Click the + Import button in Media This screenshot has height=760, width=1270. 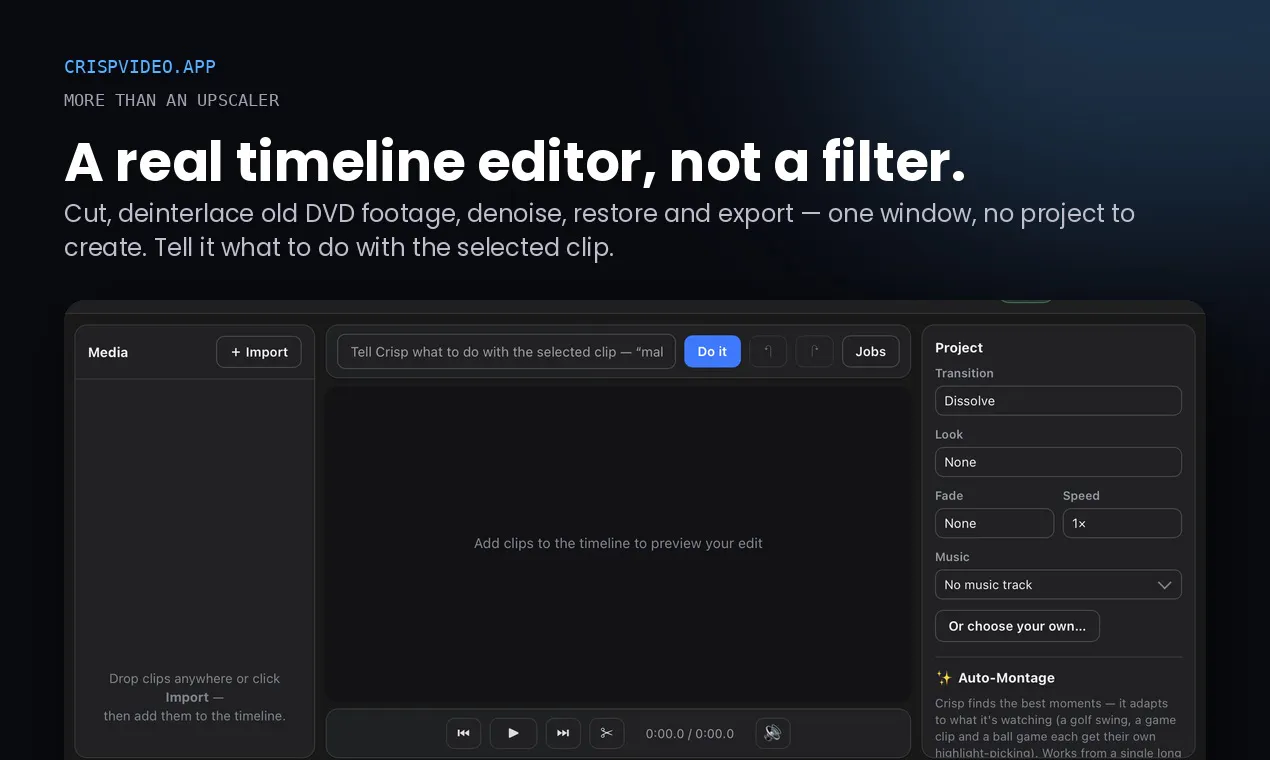pos(259,352)
